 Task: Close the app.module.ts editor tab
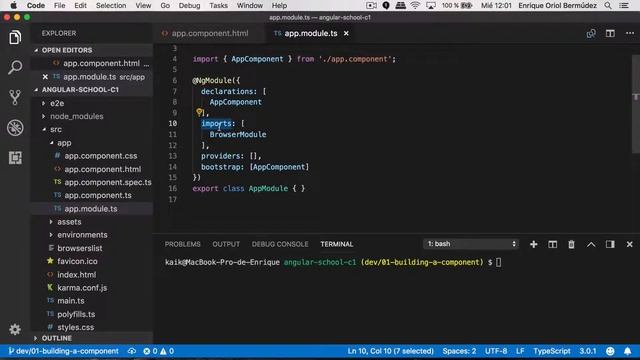tap(346, 33)
